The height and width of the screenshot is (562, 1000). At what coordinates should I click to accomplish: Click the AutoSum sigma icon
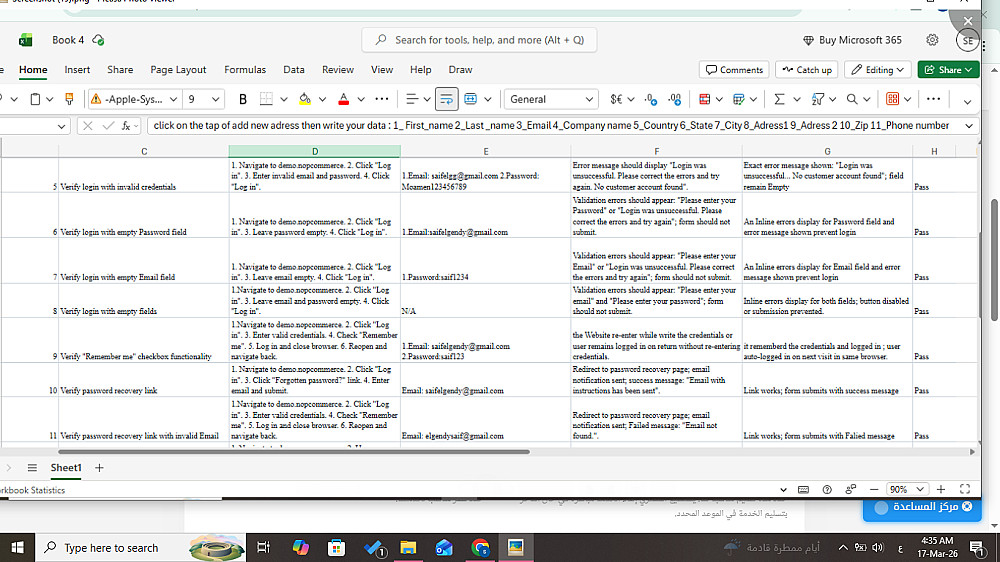[x=779, y=100]
